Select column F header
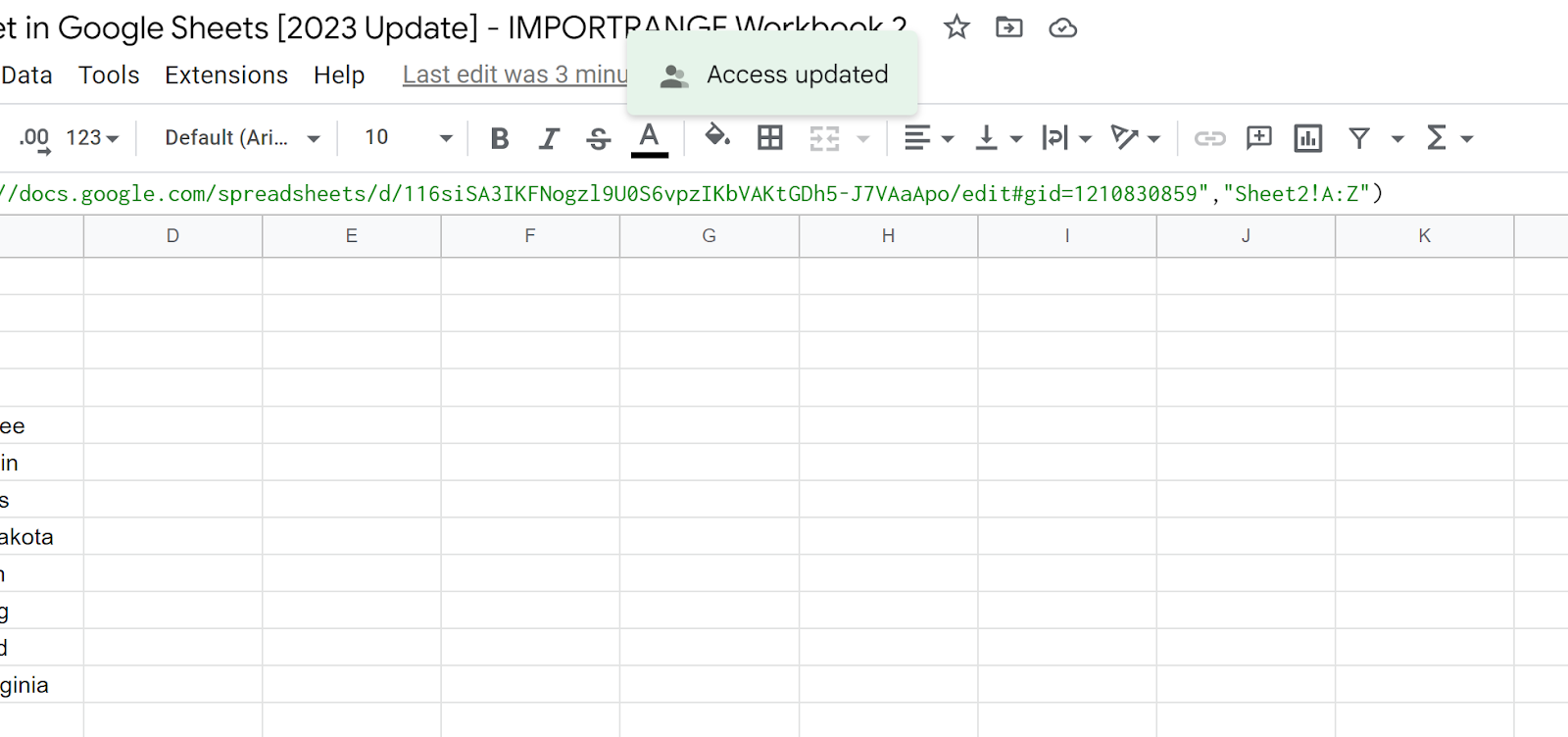This screenshot has height=737, width=1568. point(530,235)
